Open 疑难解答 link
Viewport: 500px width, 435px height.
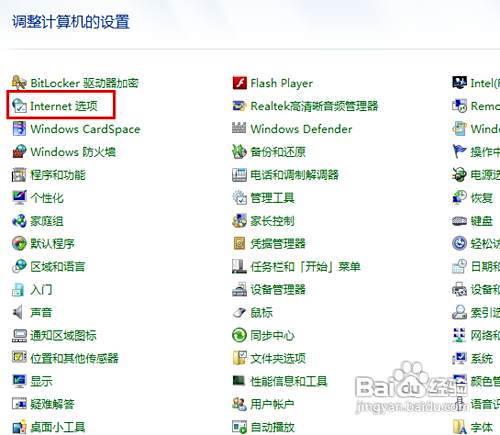pos(52,404)
